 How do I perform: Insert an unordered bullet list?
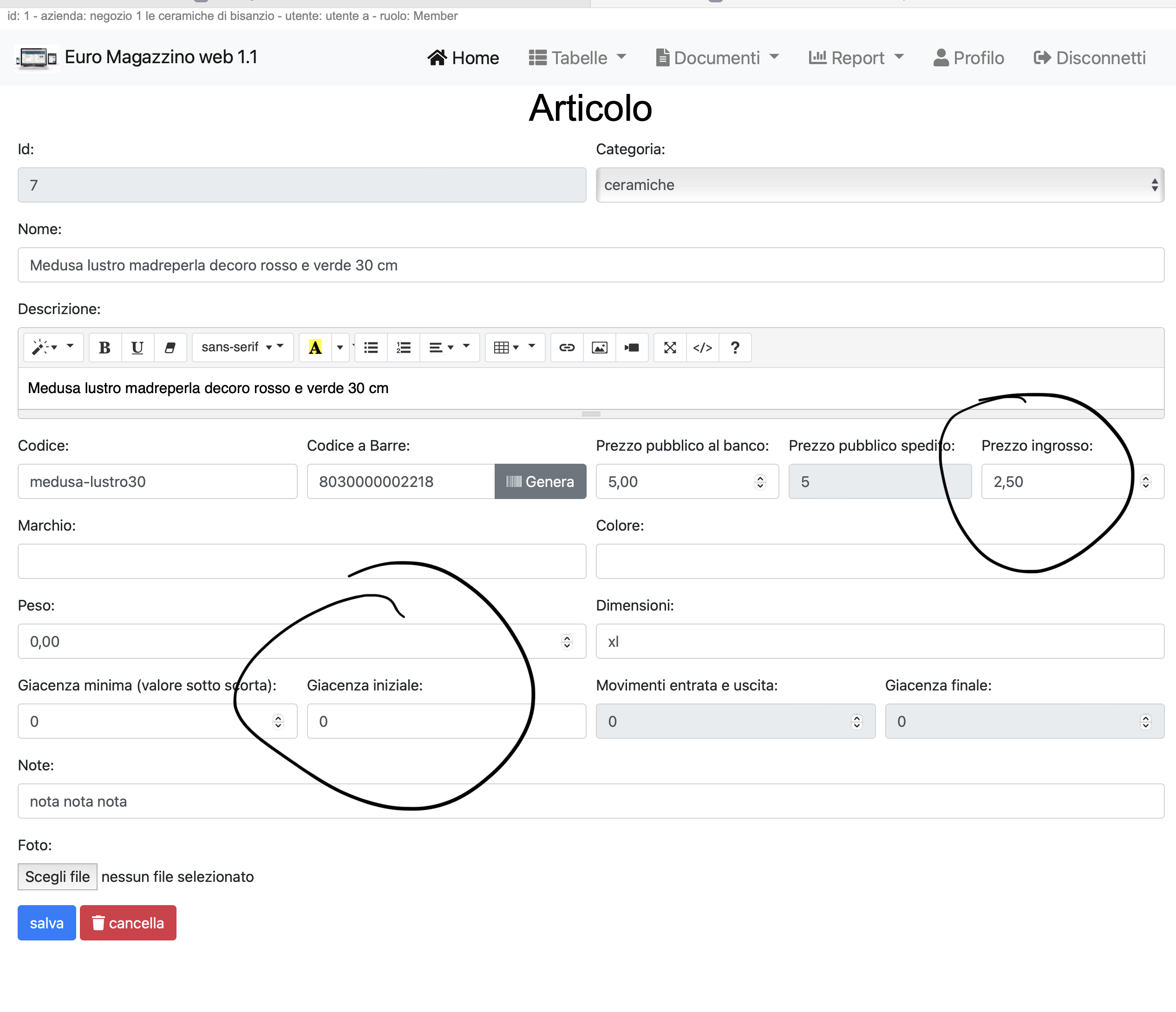[371, 348]
